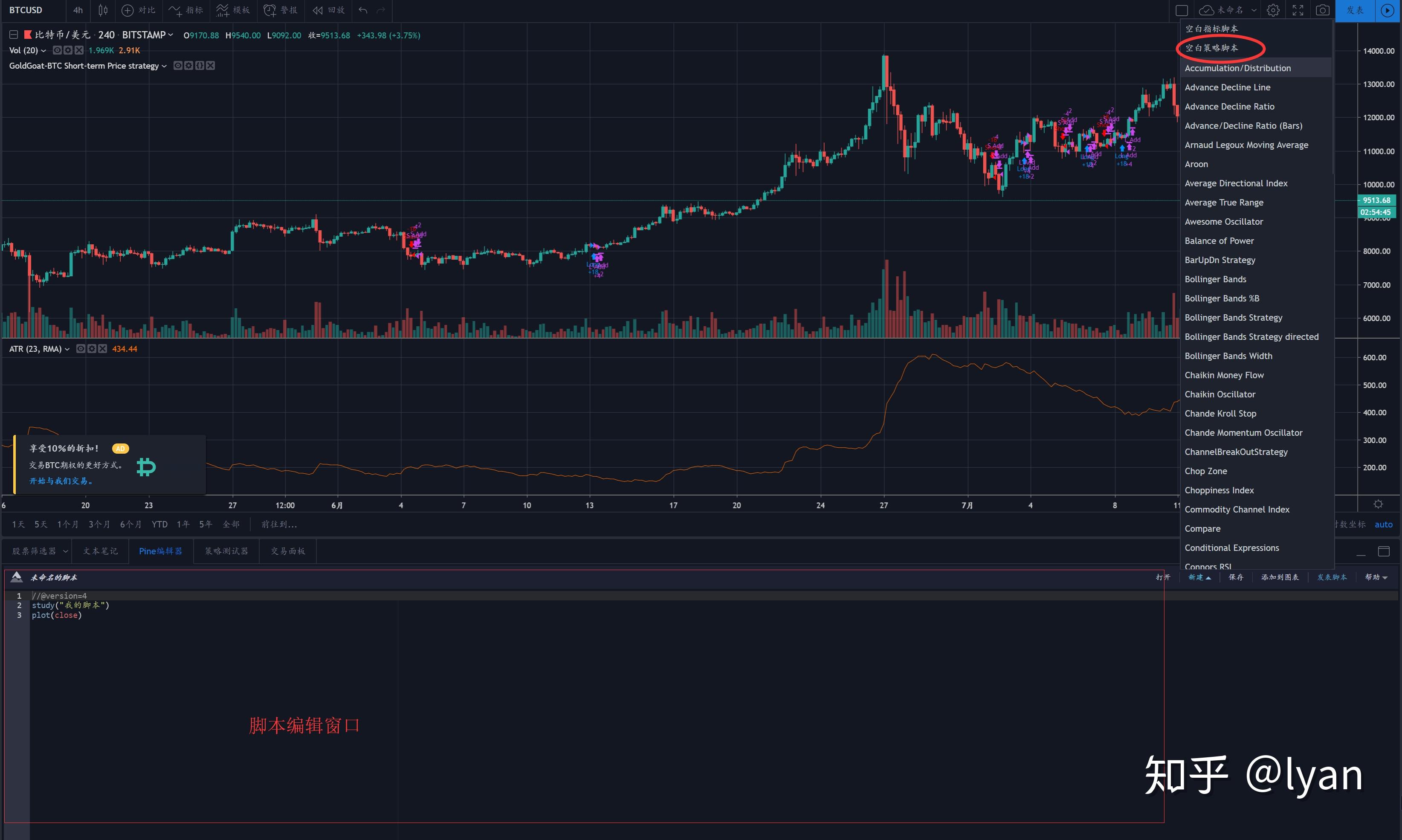Click the blue 发表 publish button

[1355, 10]
